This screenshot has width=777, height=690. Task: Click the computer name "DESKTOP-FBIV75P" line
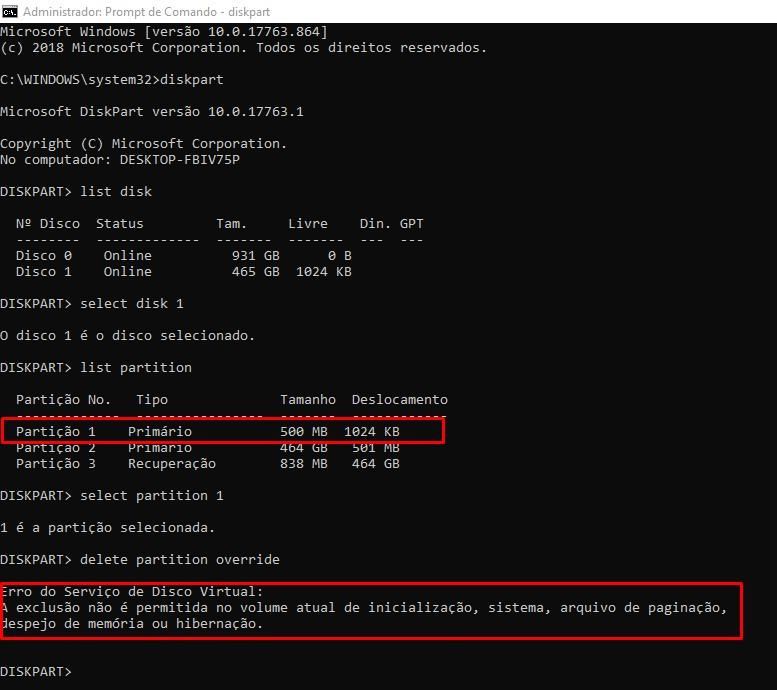[x=120, y=160]
